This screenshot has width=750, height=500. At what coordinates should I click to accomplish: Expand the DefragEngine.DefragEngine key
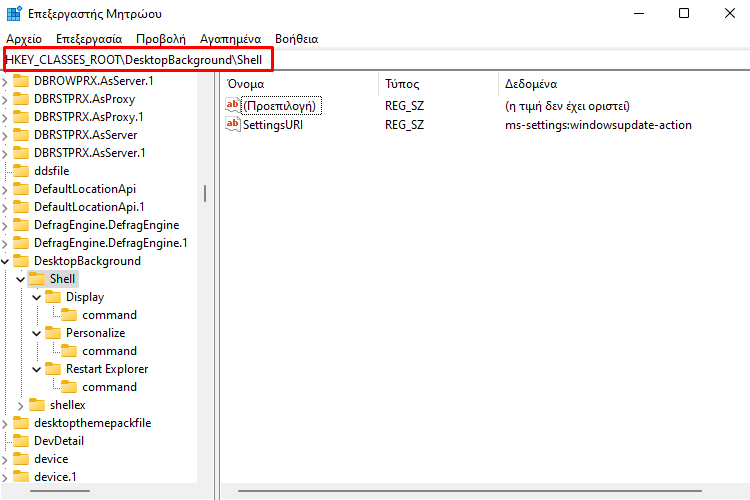(x=5, y=225)
